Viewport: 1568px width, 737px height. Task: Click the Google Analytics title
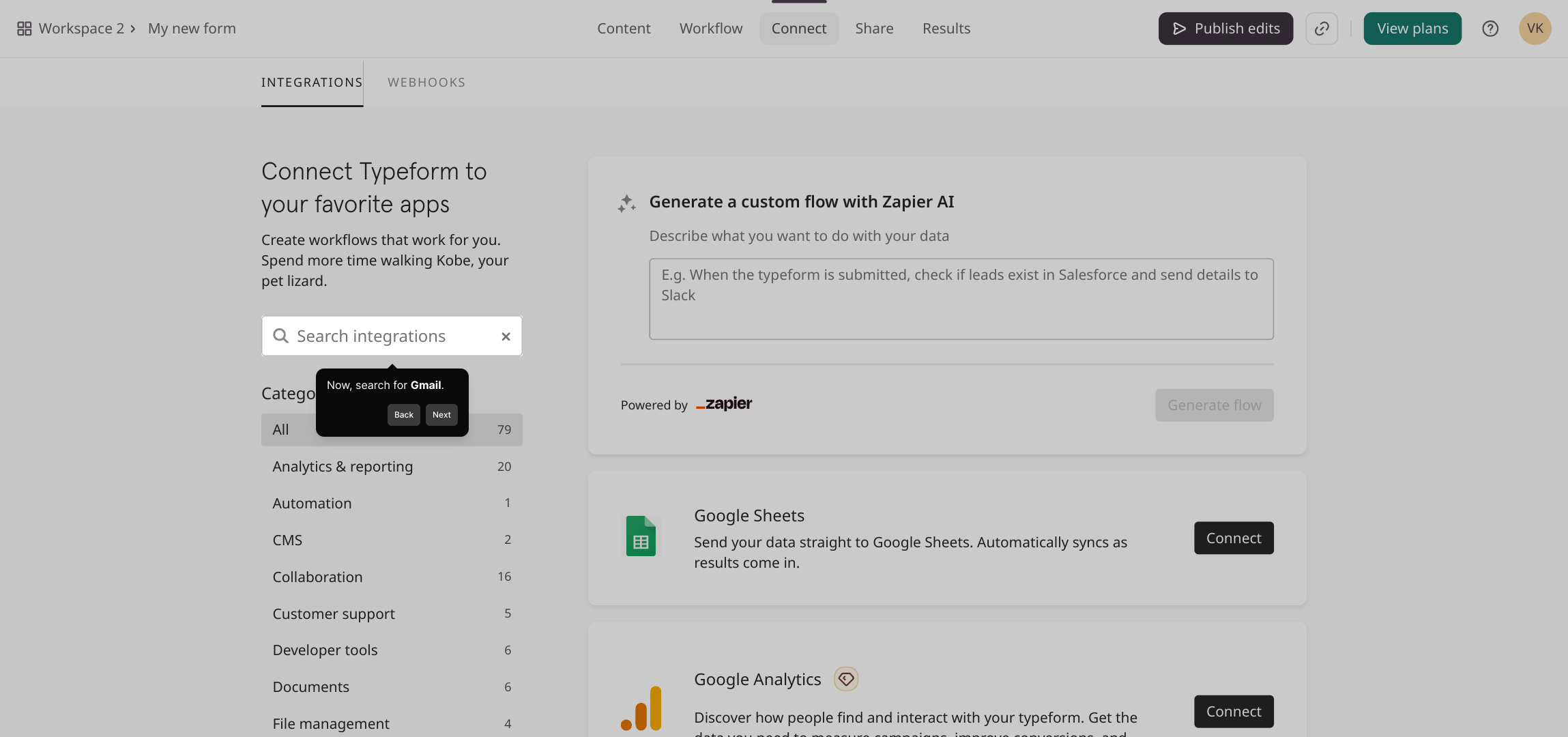pyautogui.click(x=757, y=680)
